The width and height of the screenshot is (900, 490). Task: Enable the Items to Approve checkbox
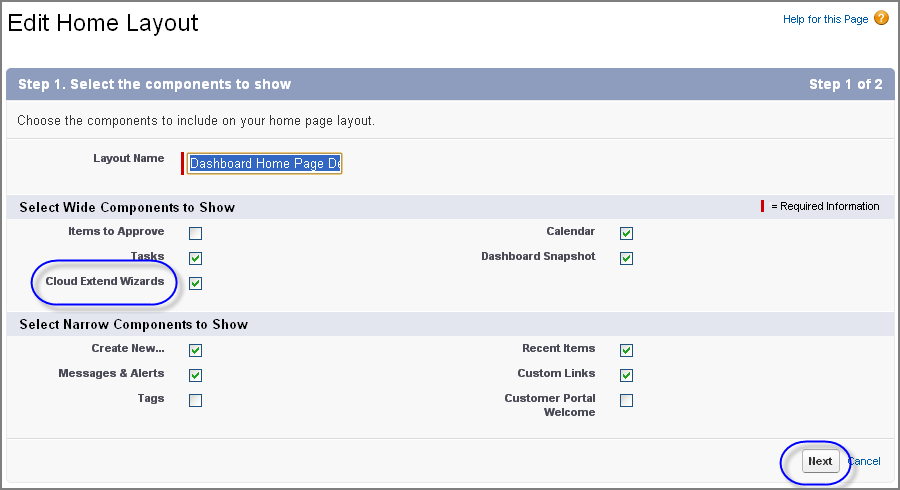pos(196,234)
